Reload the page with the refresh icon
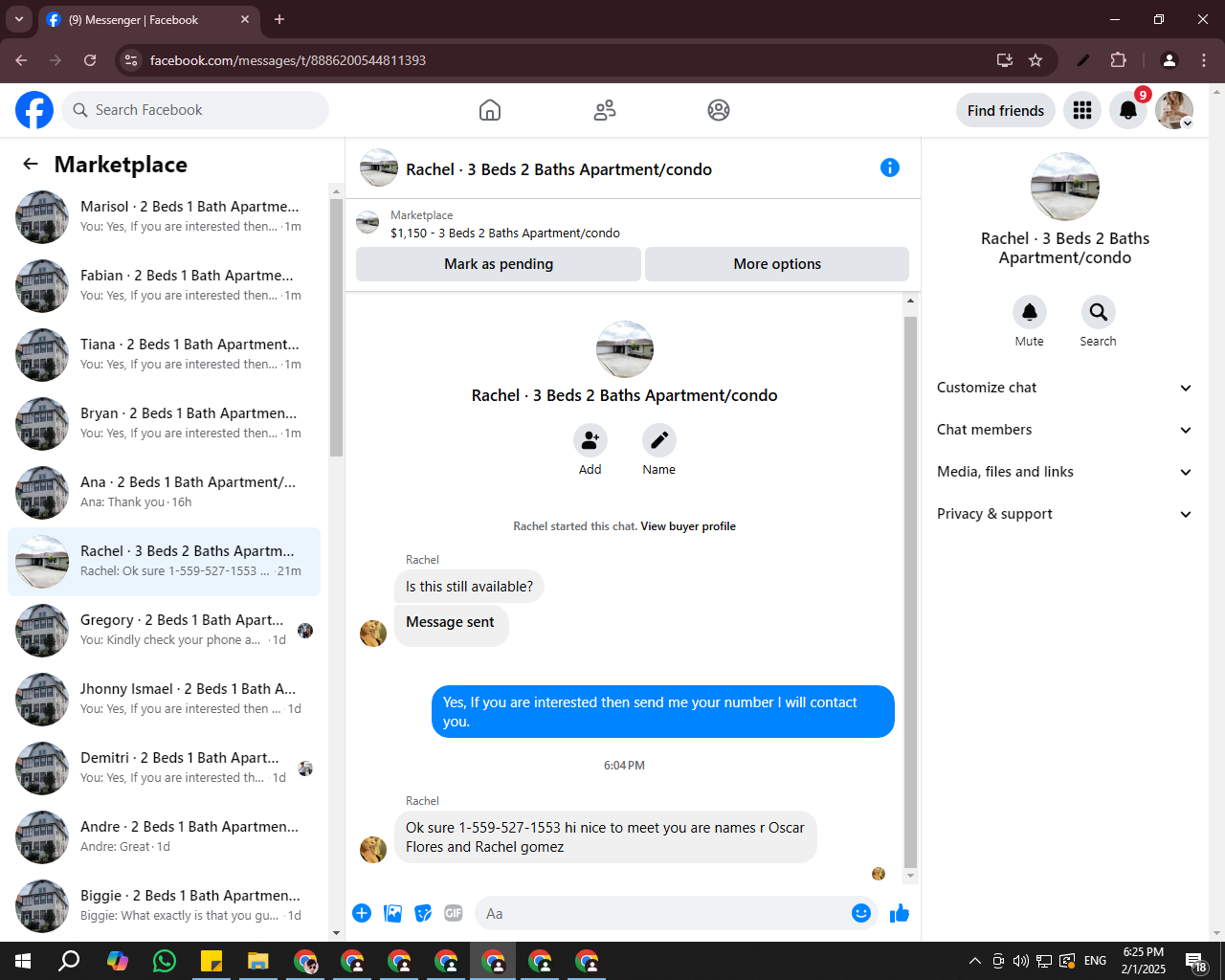This screenshot has height=980, width=1225. 90,60
